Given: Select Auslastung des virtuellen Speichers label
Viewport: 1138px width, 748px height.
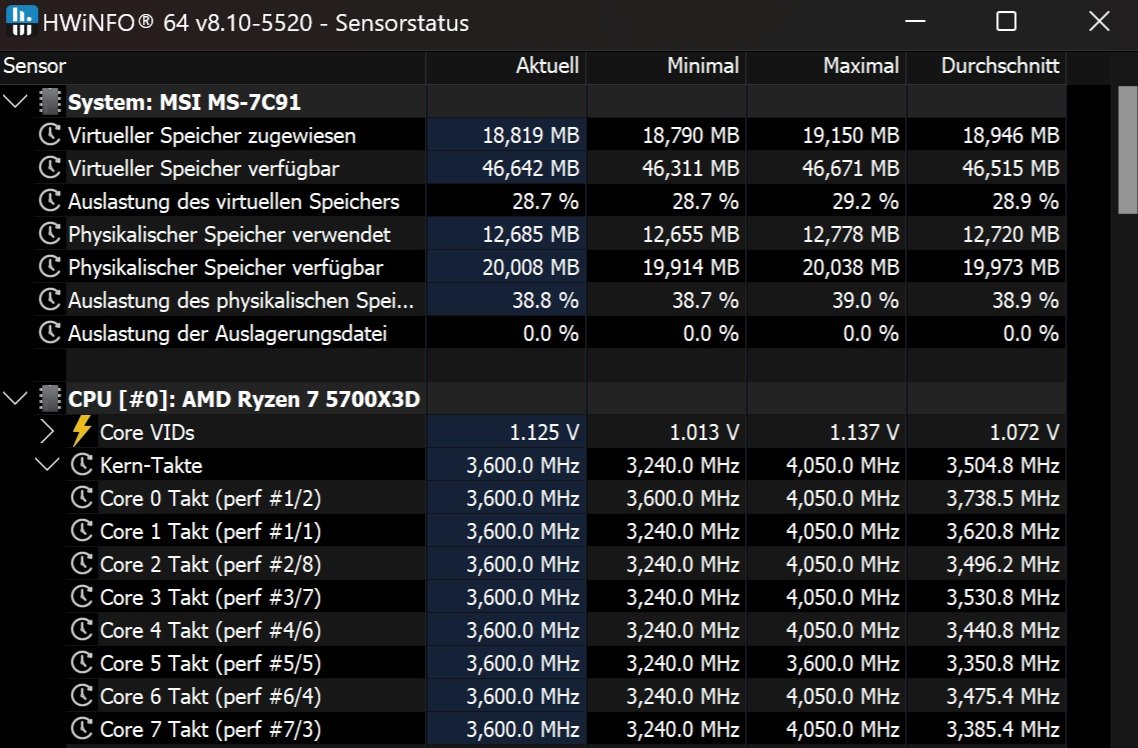Looking at the screenshot, I should pos(234,202).
